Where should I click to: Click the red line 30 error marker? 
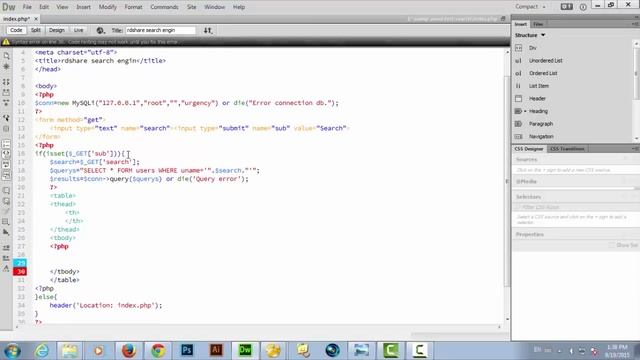pos(20,271)
